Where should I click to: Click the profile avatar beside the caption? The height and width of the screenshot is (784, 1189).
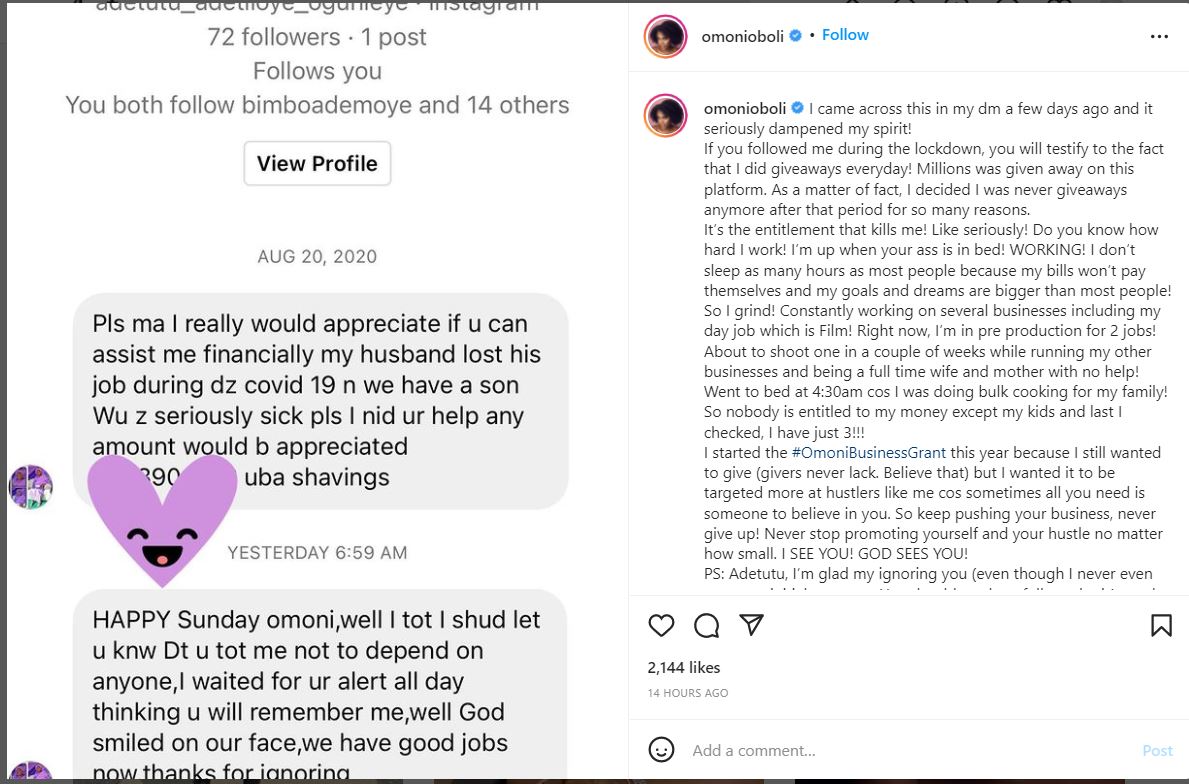665,116
